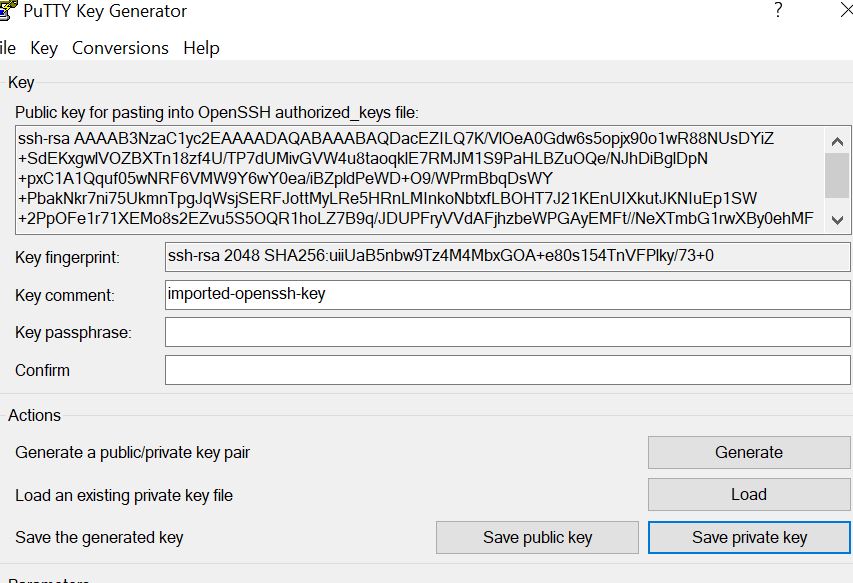Click the PuTTY Key Generator title icon
Viewport: 853px width, 583px height.
tap(8, 11)
